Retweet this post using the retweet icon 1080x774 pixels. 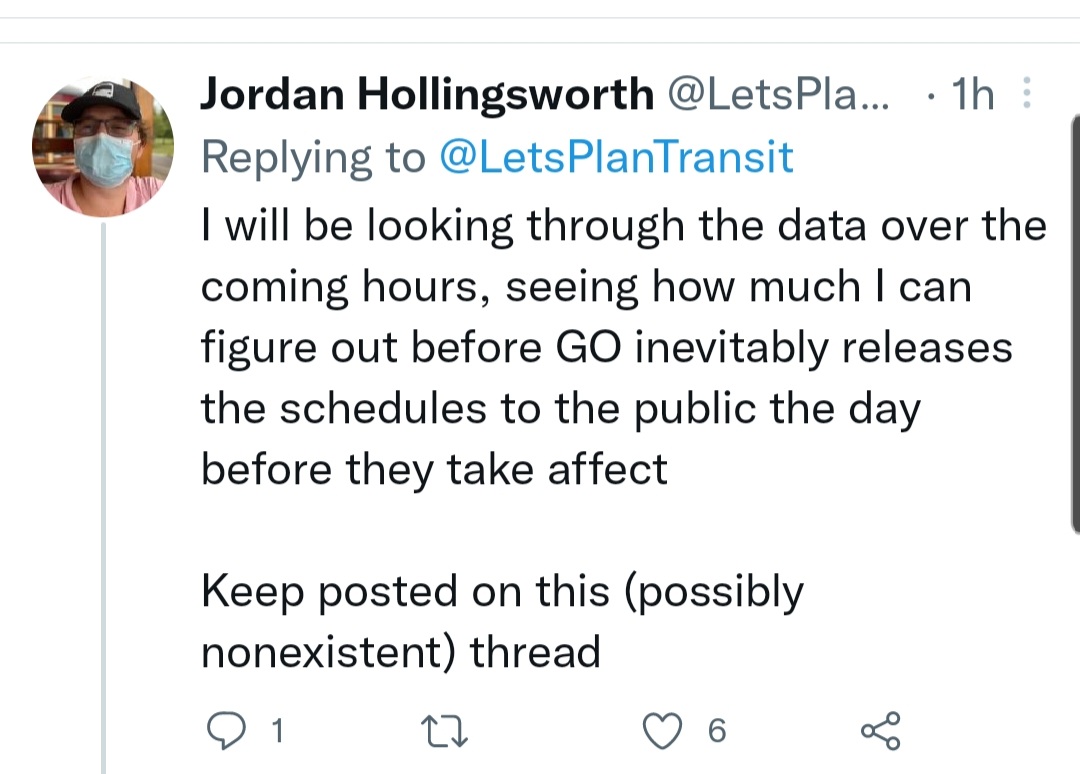(446, 732)
